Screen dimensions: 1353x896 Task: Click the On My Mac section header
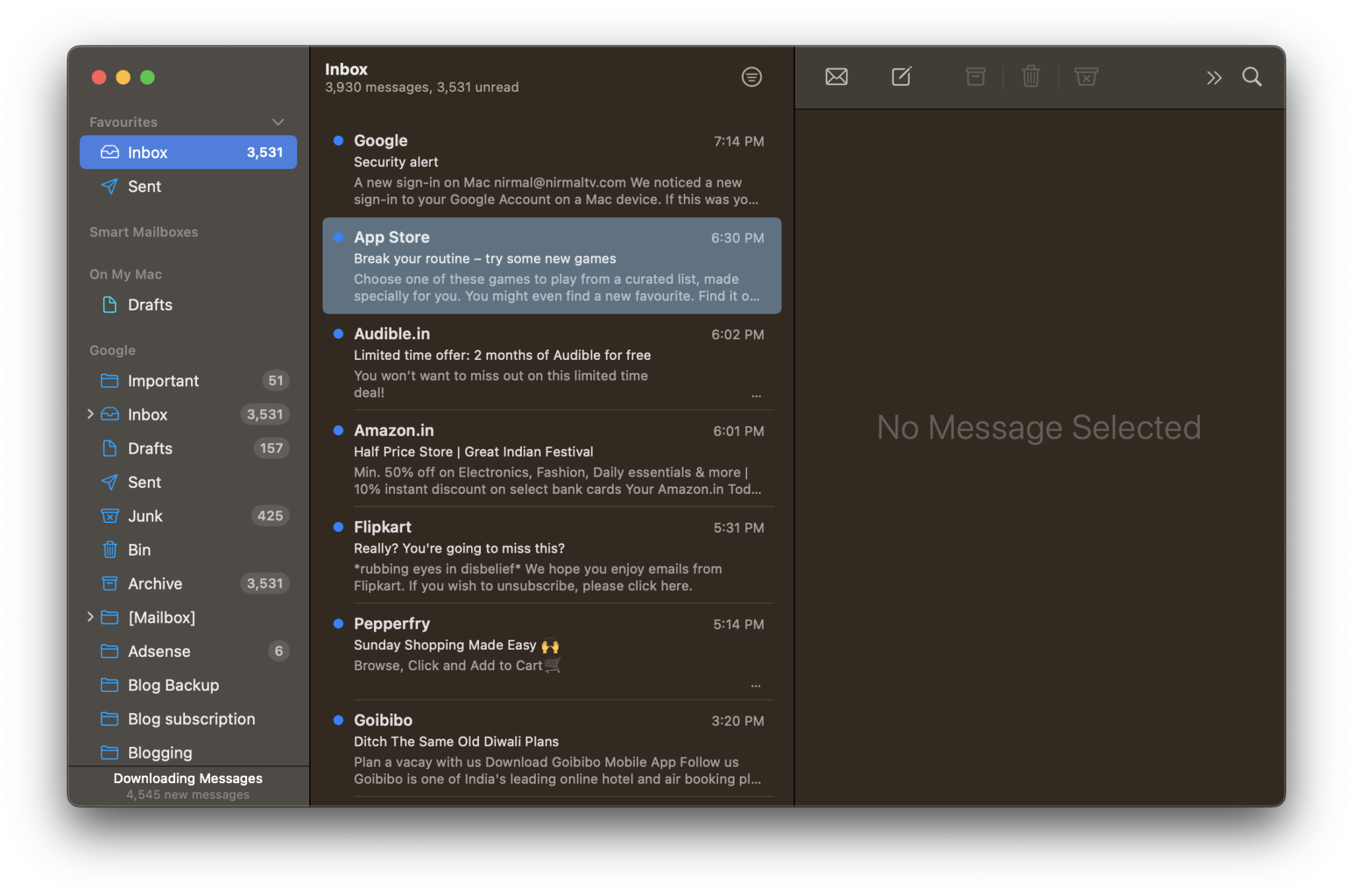point(126,274)
